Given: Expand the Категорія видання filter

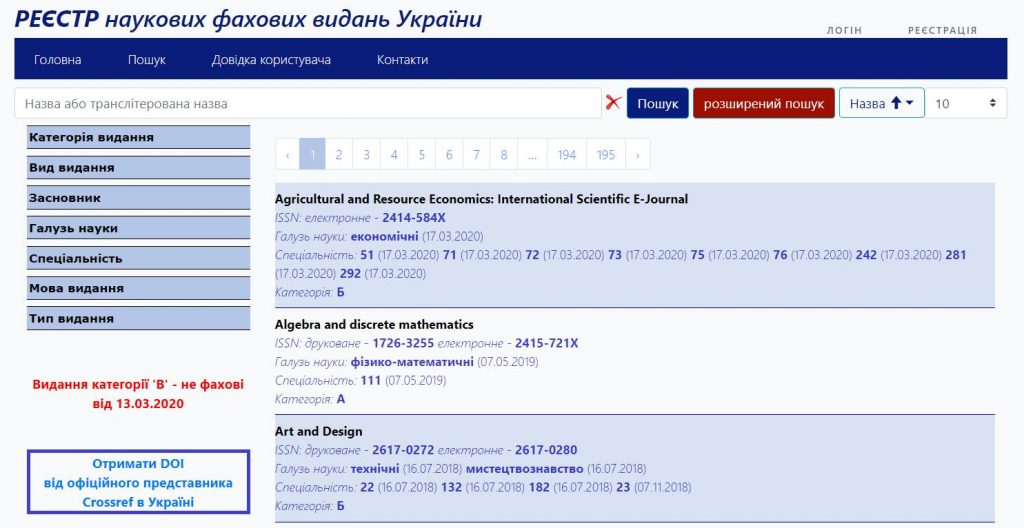Looking at the screenshot, I should (138, 137).
